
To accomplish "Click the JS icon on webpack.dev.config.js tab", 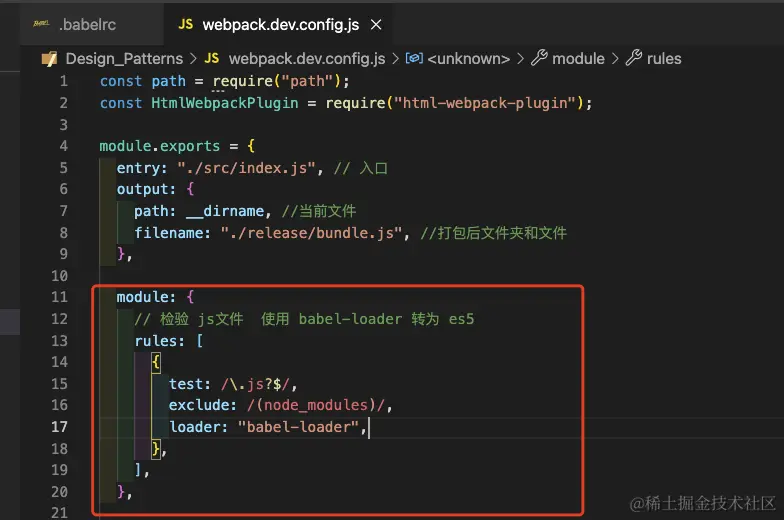I will [x=186, y=24].
